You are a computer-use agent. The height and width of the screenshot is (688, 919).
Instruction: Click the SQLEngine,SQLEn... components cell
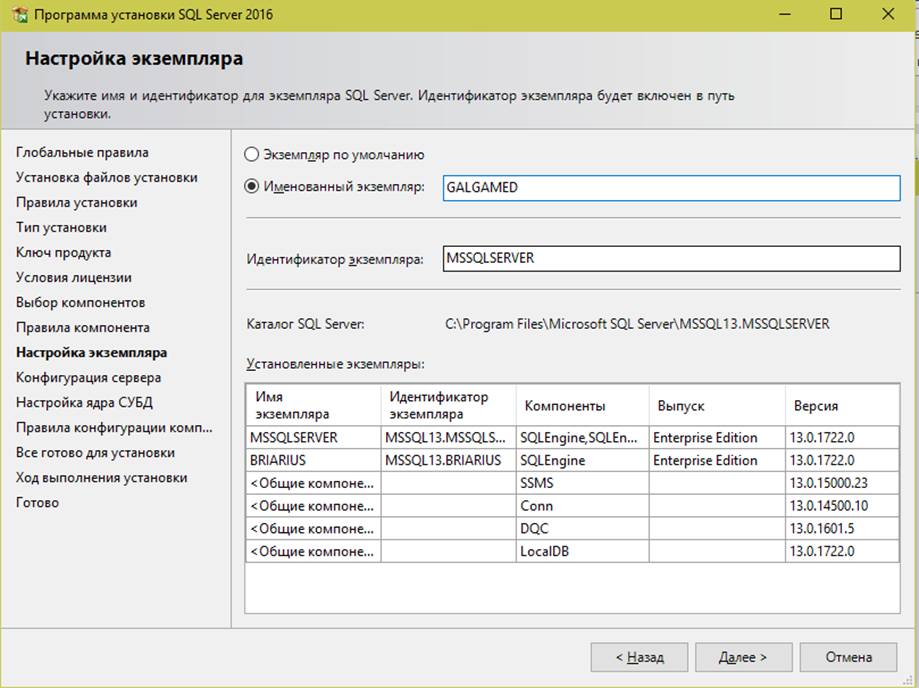pos(583,438)
